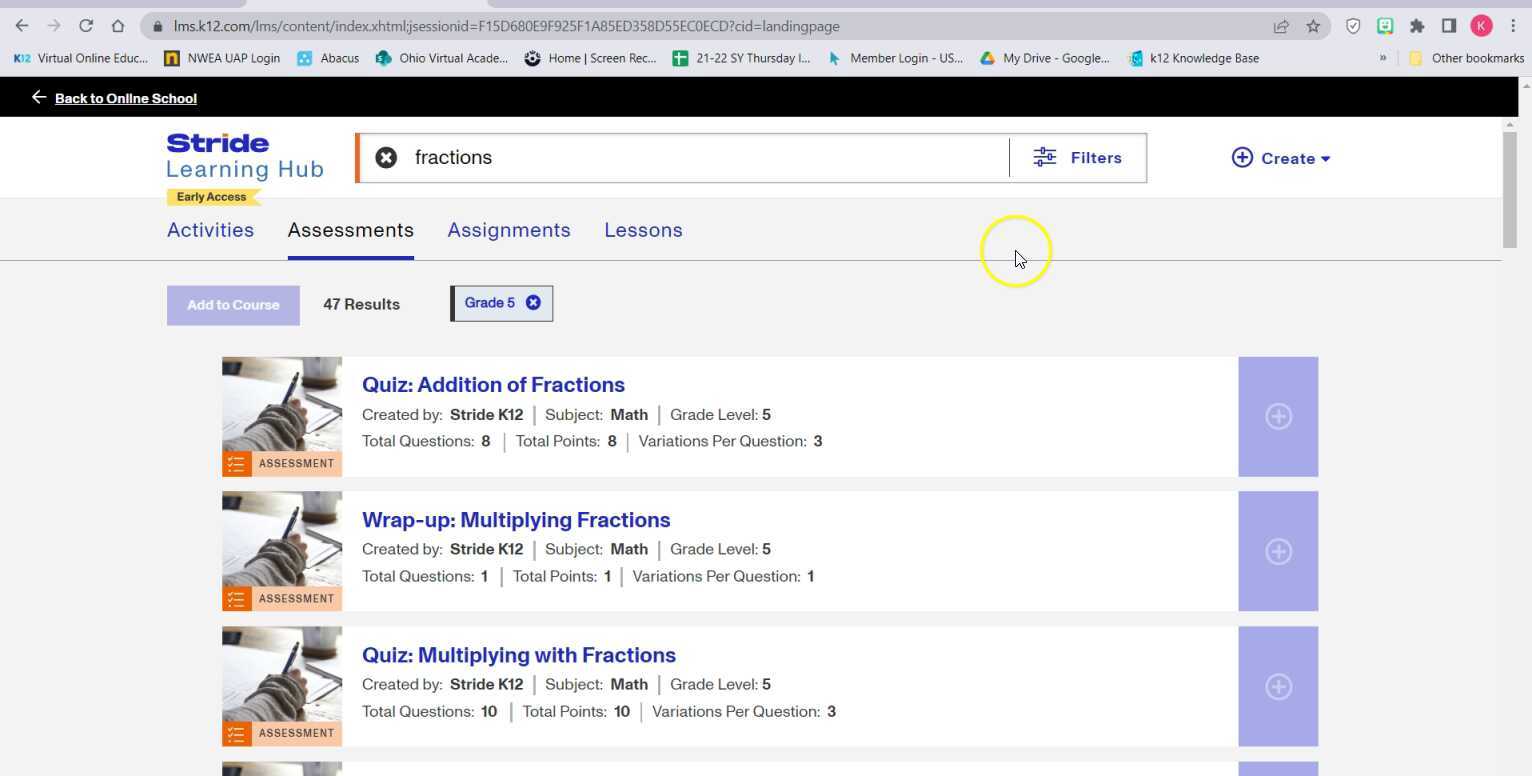Open the Stride Learning Hub logo
Image resolution: width=1532 pixels, height=776 pixels.
tap(245, 158)
